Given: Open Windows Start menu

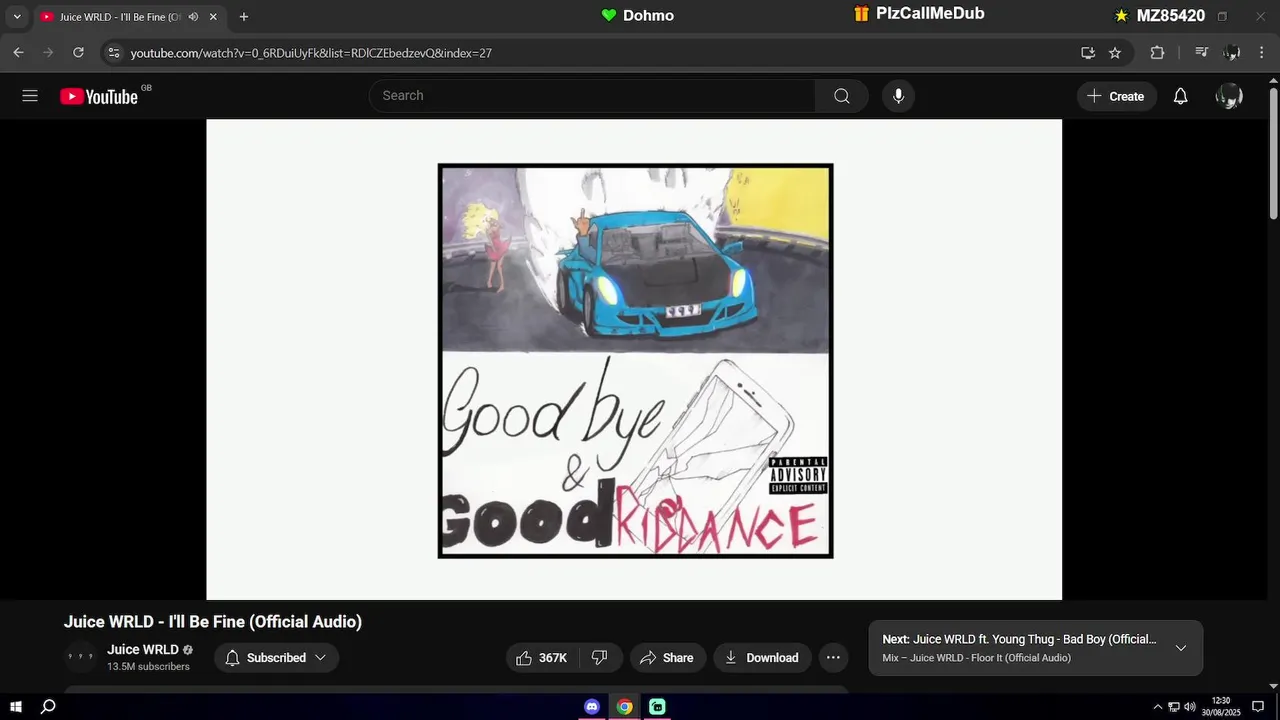Looking at the screenshot, I should coord(16,707).
